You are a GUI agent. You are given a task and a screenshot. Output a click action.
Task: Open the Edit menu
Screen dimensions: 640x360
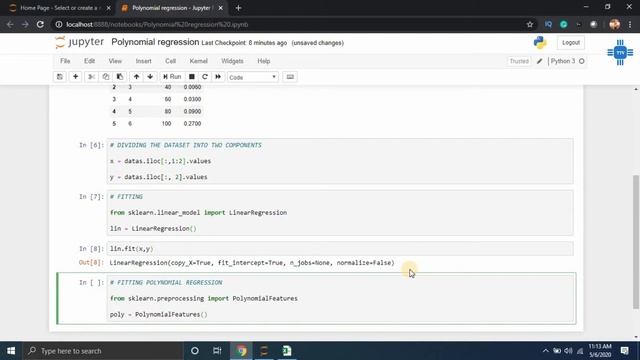[89, 61]
